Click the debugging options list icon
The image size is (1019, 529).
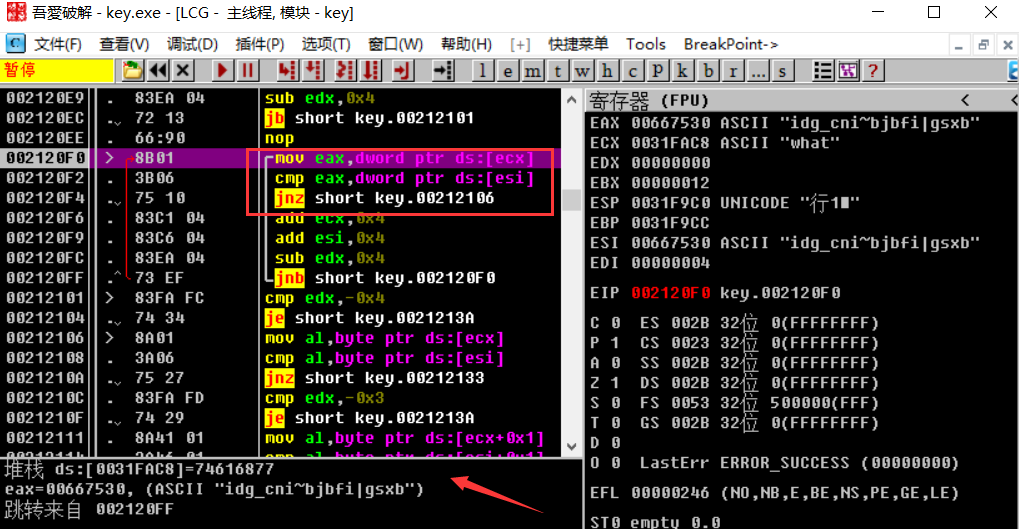pos(823,70)
